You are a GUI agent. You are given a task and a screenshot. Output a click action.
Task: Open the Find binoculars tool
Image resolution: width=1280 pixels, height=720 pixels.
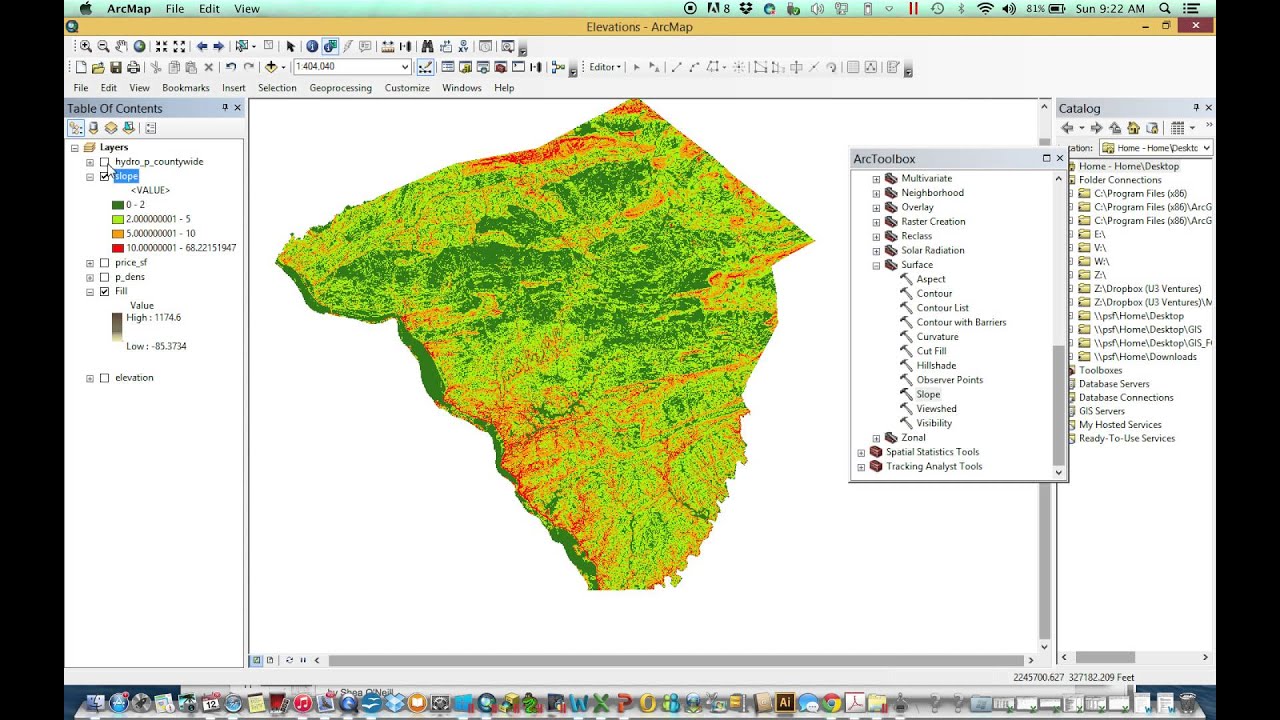(427, 46)
